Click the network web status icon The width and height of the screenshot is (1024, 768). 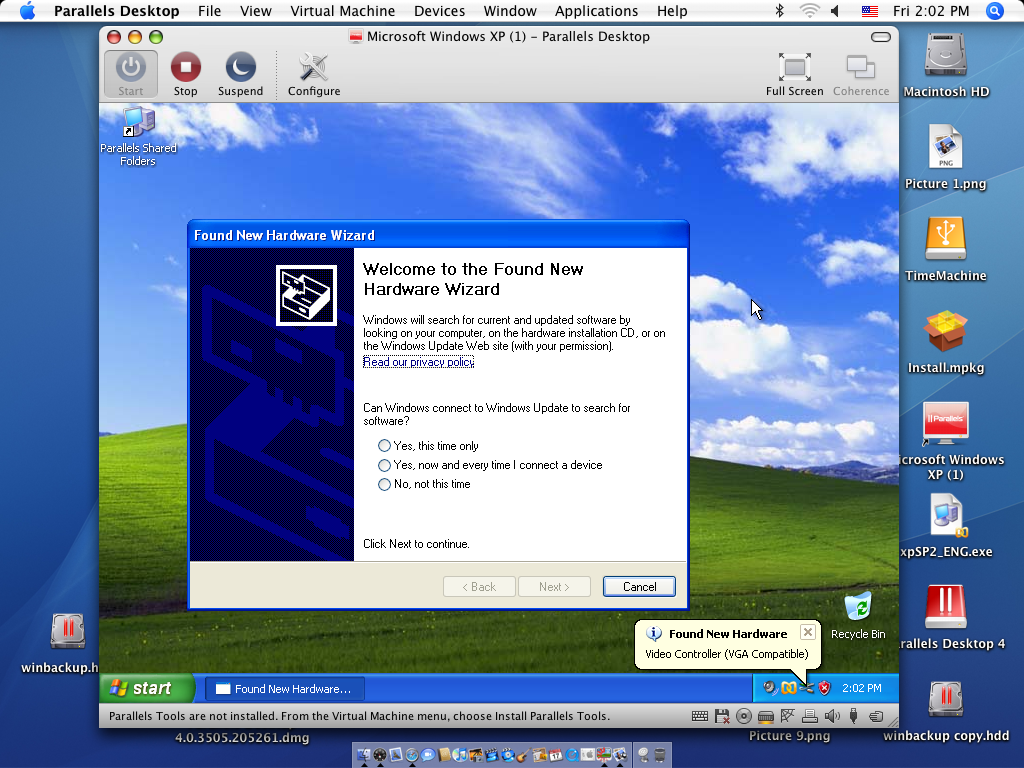(788, 716)
